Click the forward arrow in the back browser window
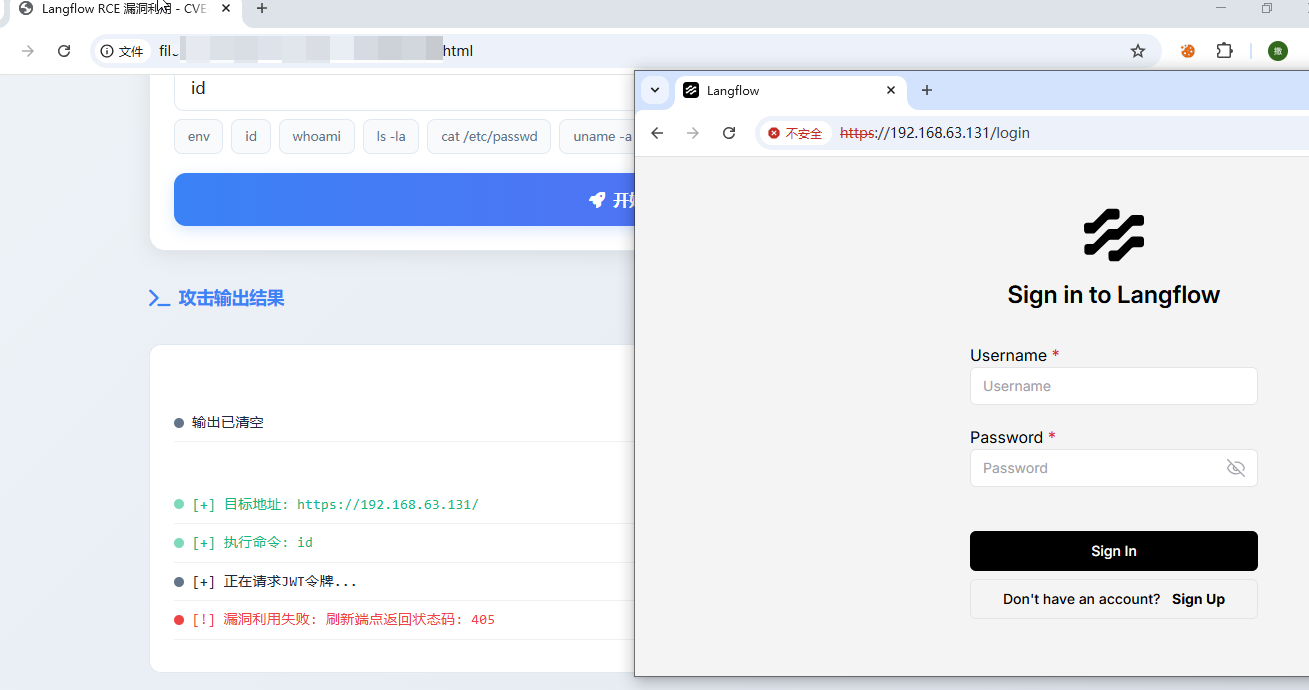The height and width of the screenshot is (690, 1309). tap(28, 51)
